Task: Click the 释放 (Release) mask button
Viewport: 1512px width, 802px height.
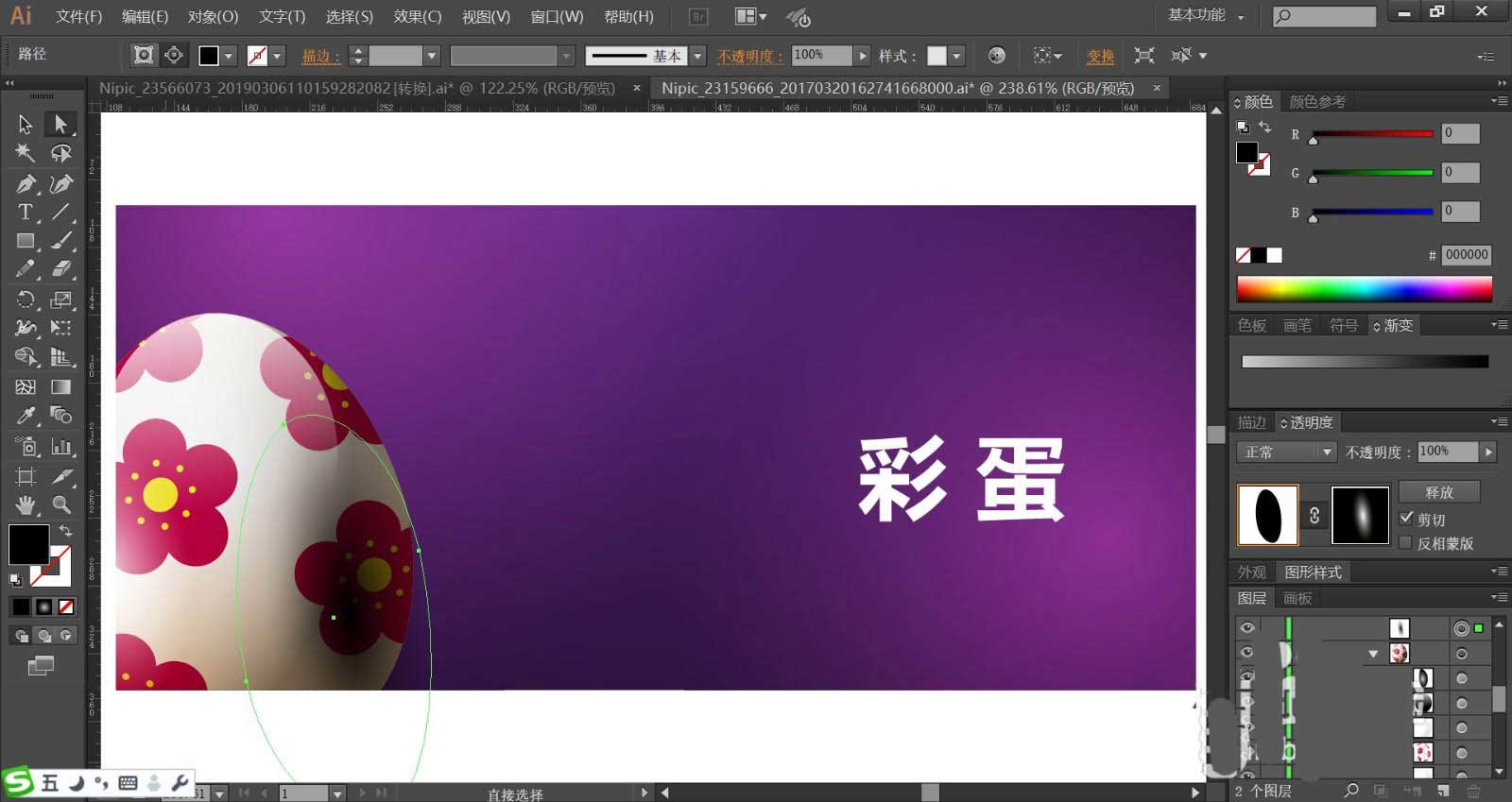Action: point(1439,492)
